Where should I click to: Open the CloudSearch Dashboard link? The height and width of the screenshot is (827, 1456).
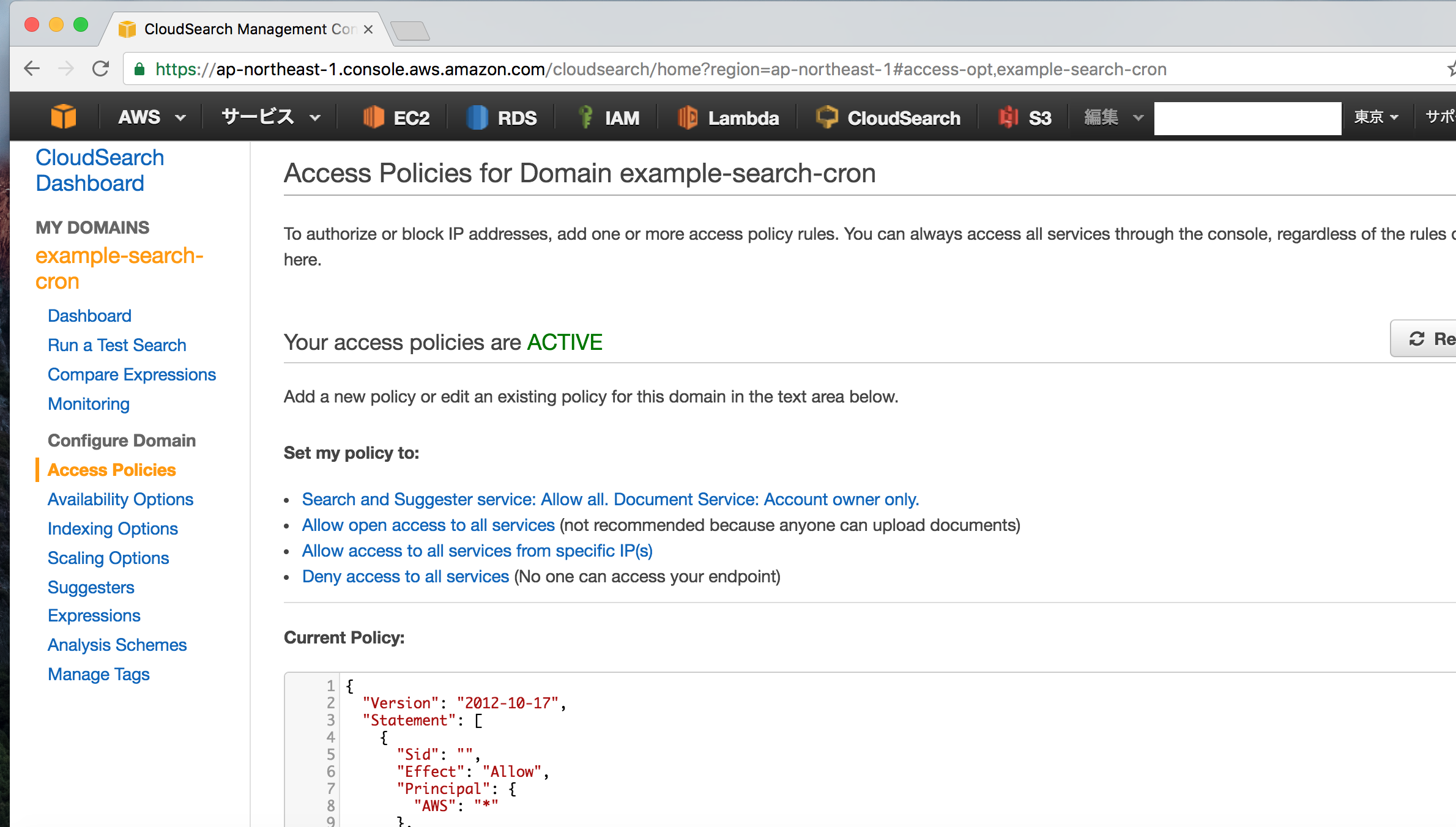pos(100,170)
